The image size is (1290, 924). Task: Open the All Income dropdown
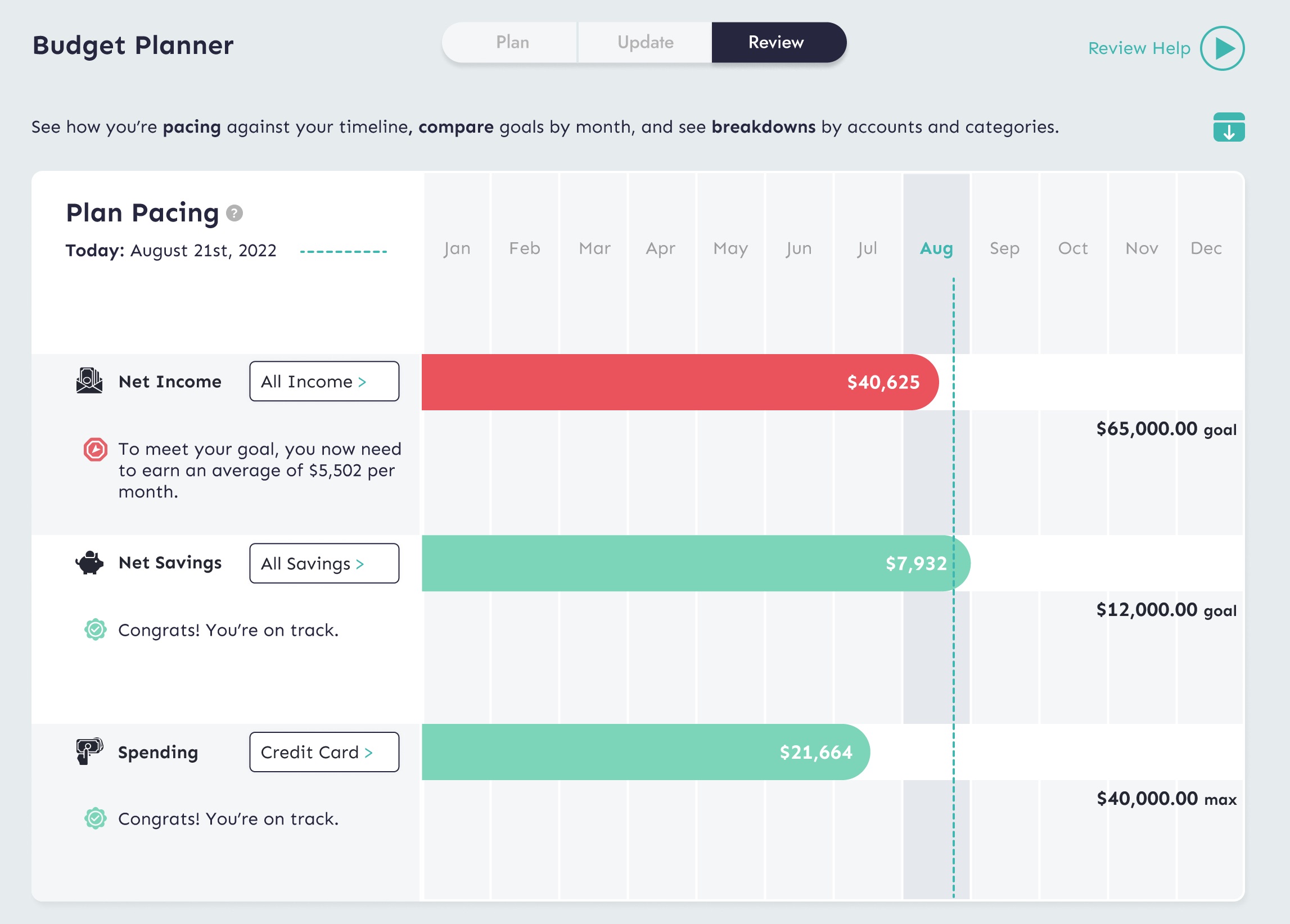[x=324, y=381]
